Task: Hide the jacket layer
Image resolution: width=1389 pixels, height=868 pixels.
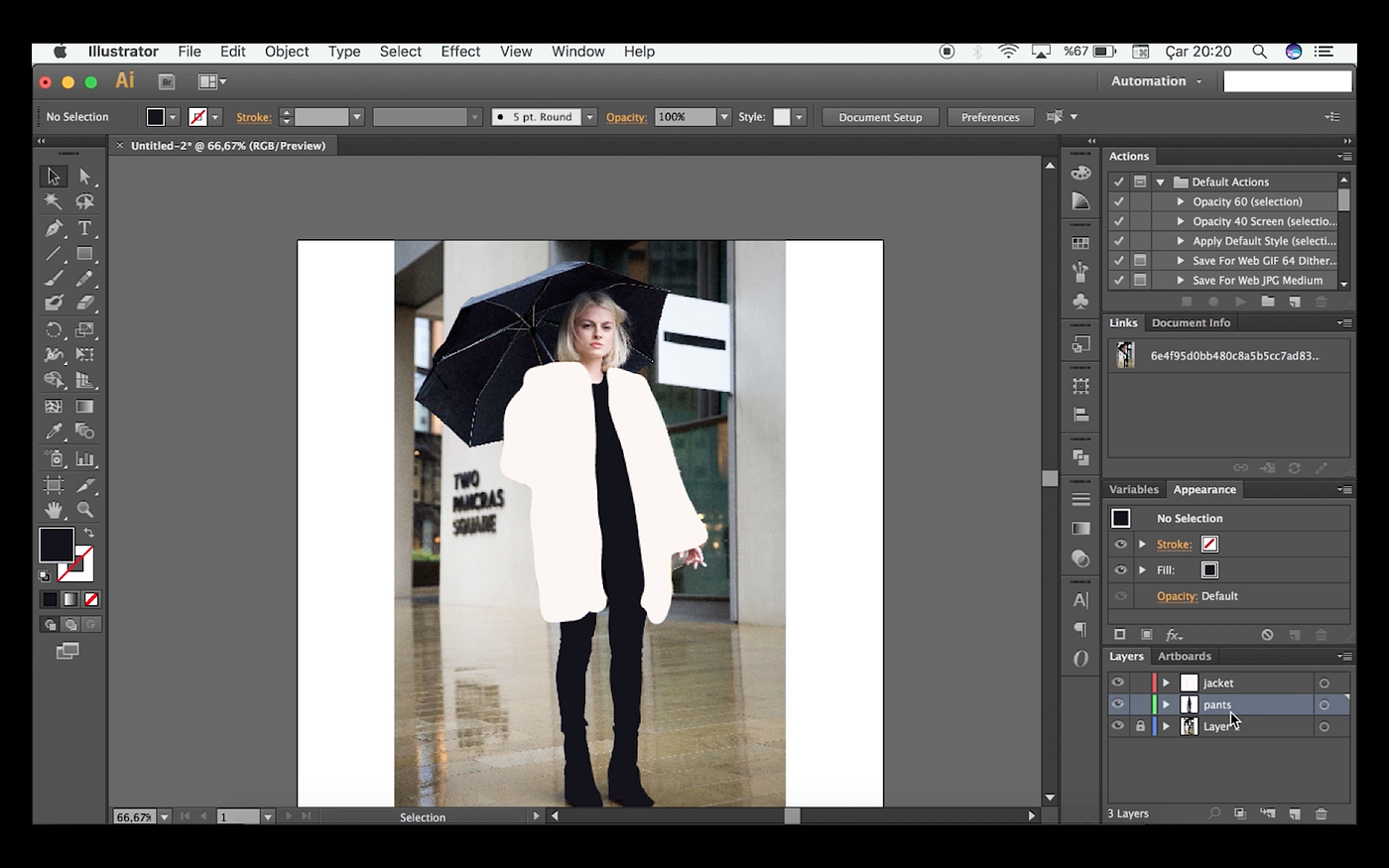Action: pos(1118,682)
